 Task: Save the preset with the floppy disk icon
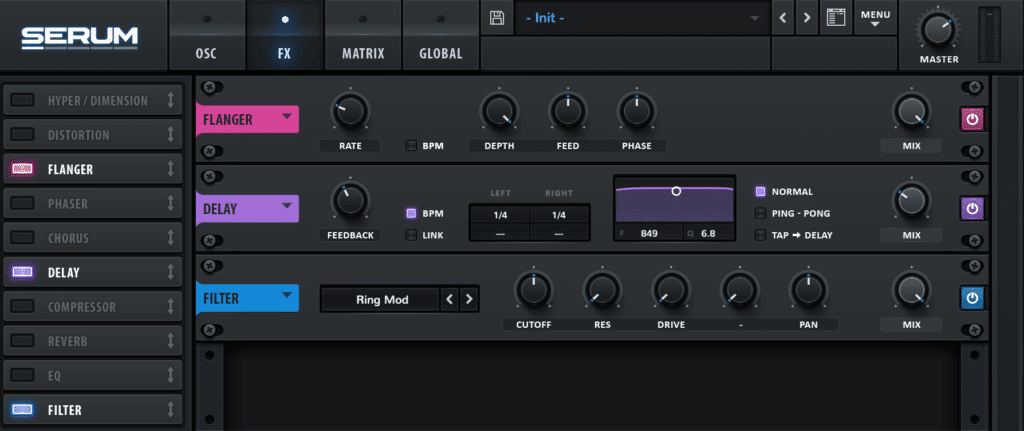click(496, 18)
